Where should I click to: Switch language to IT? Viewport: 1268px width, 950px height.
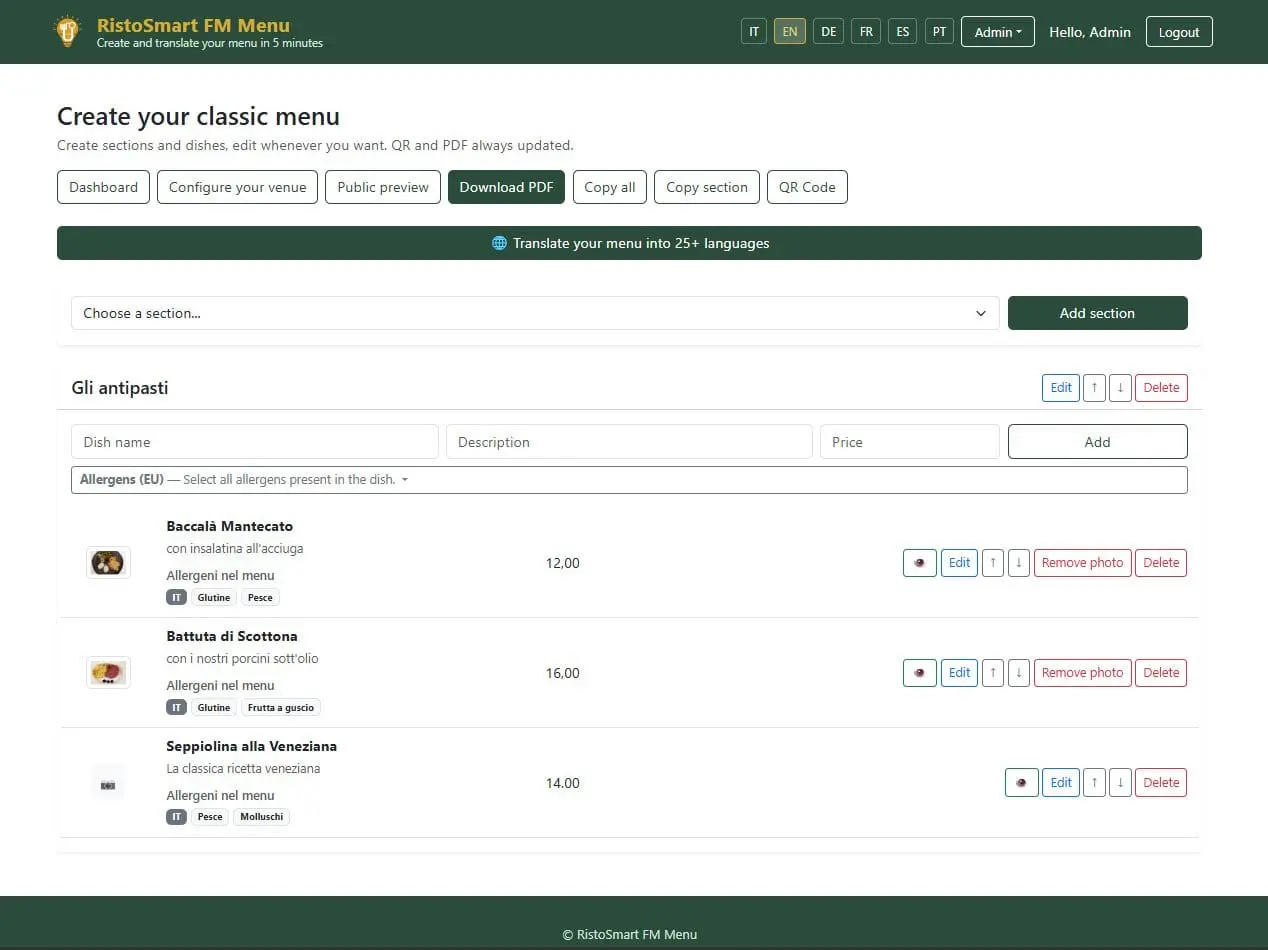[754, 32]
